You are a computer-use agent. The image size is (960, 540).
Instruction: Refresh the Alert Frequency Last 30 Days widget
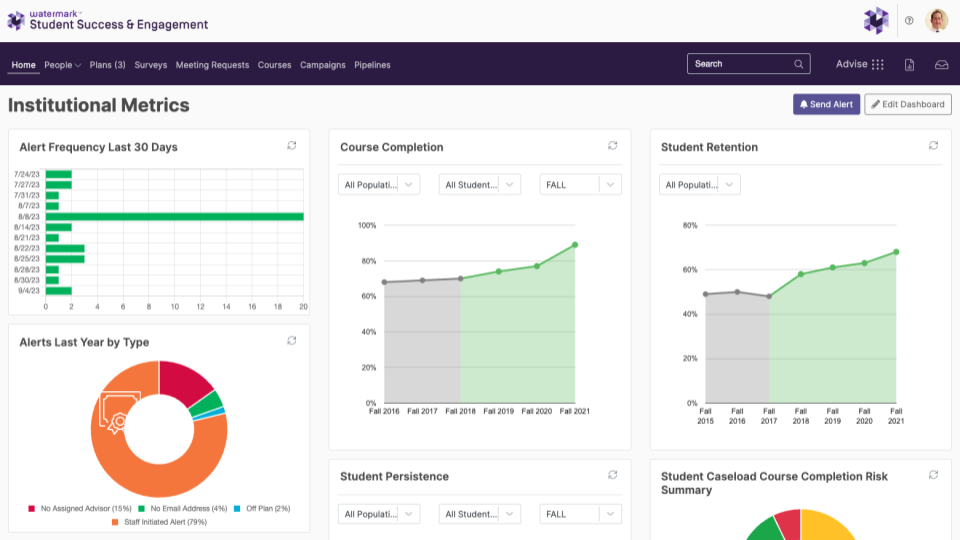[291, 146]
